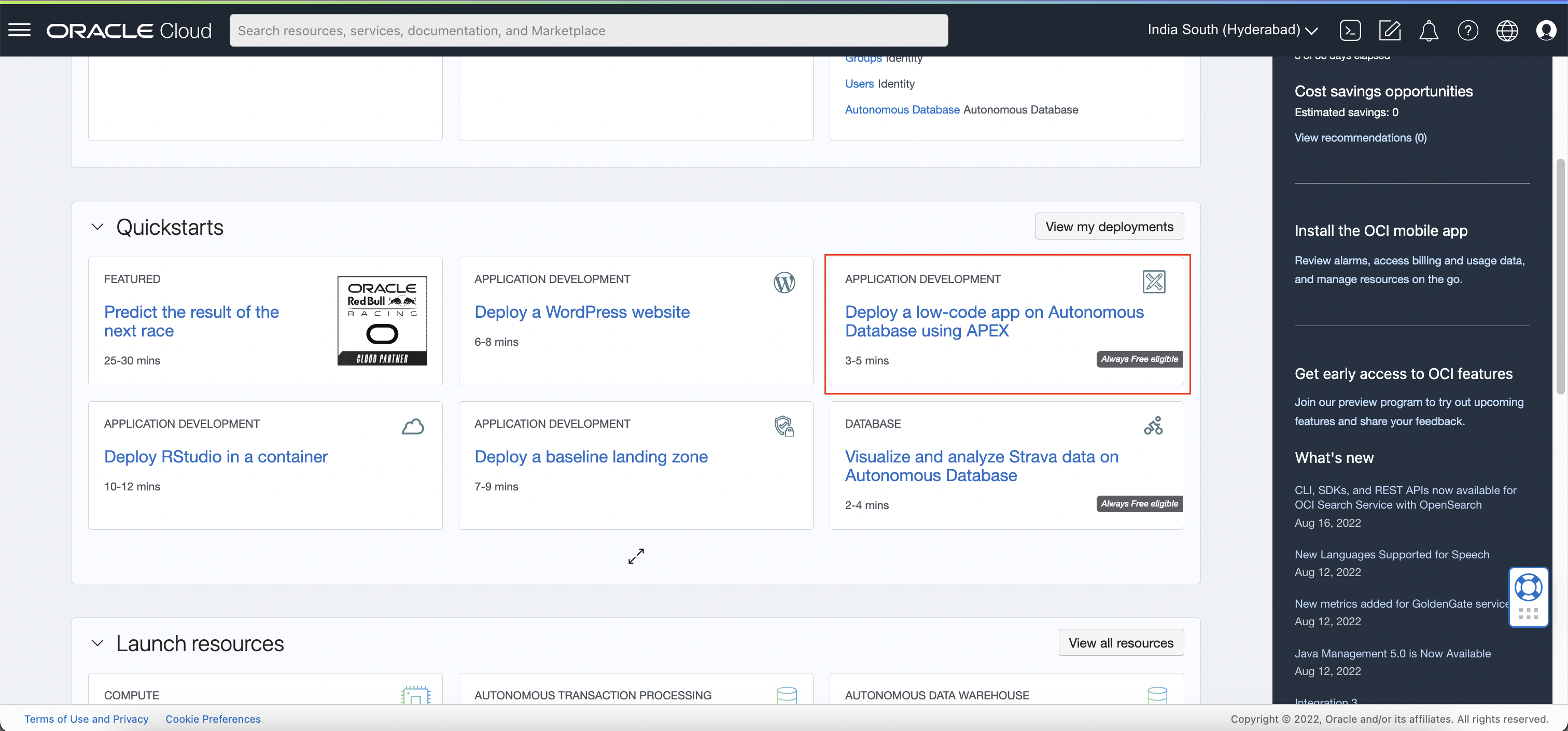Open the announcements bell icon
Screen dimensions: 1568x731
[x=1429, y=31]
